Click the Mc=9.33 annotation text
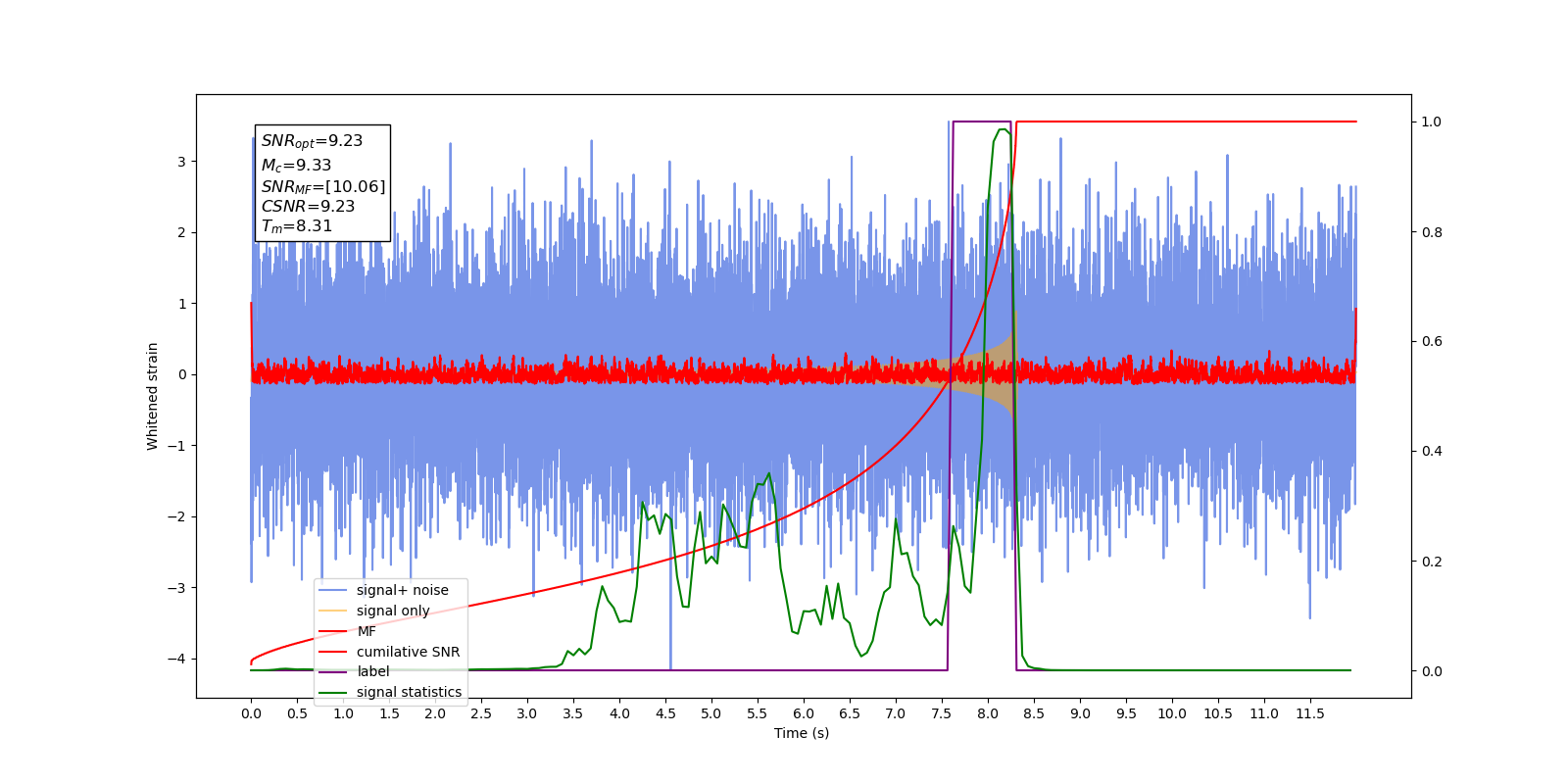Viewport: 1568px width, 784px height. pos(296,166)
